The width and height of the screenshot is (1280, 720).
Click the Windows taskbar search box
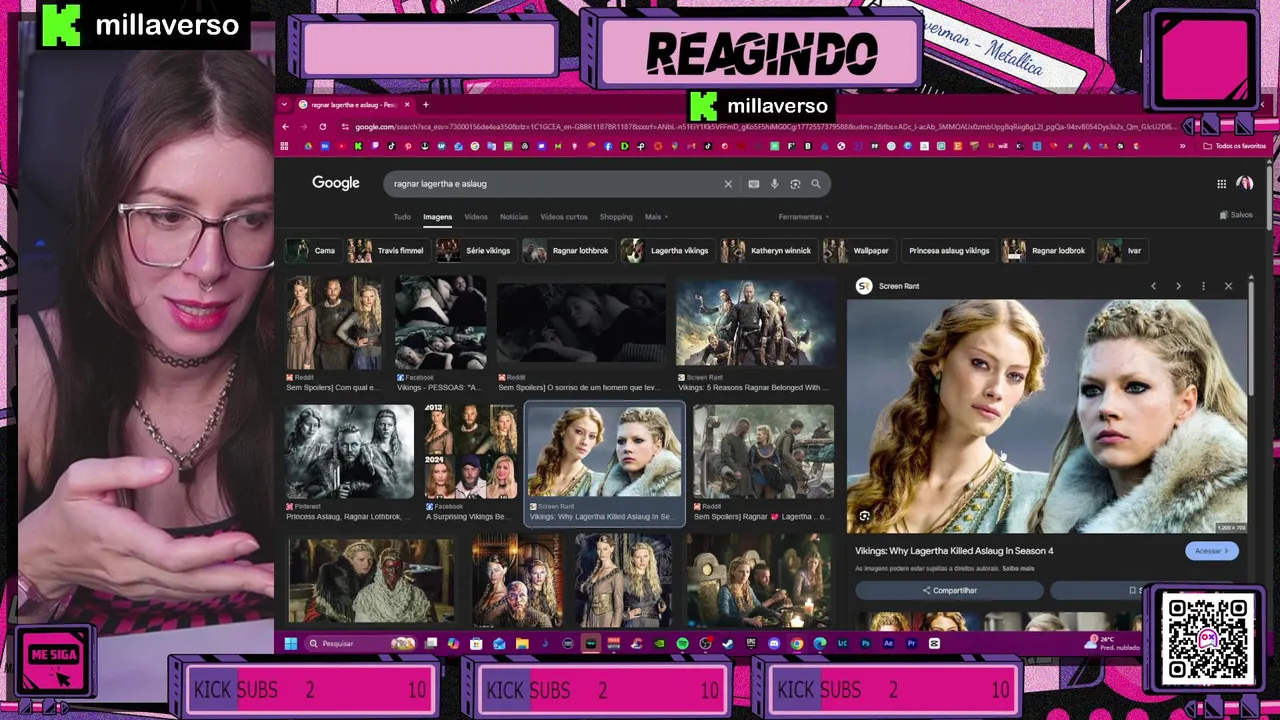[360, 643]
